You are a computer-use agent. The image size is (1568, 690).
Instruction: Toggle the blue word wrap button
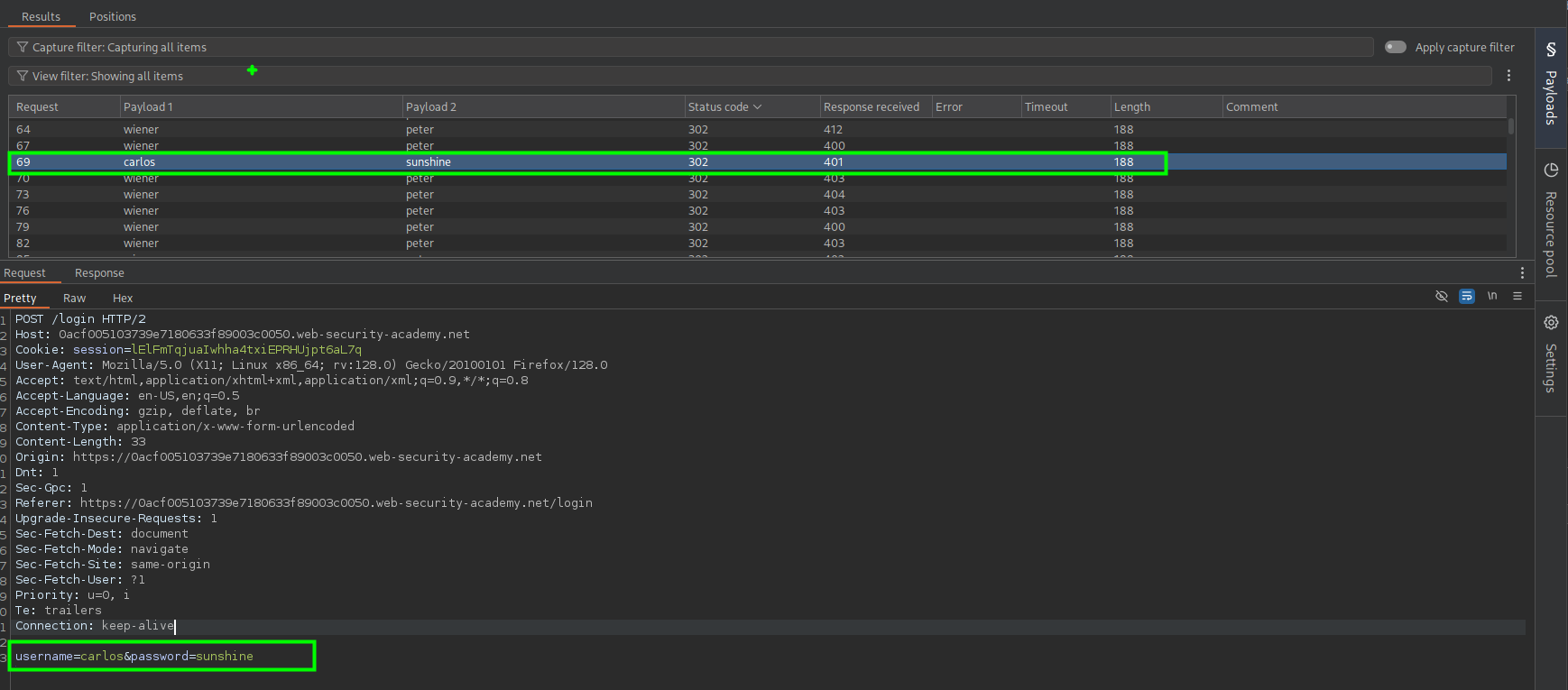point(1467,296)
